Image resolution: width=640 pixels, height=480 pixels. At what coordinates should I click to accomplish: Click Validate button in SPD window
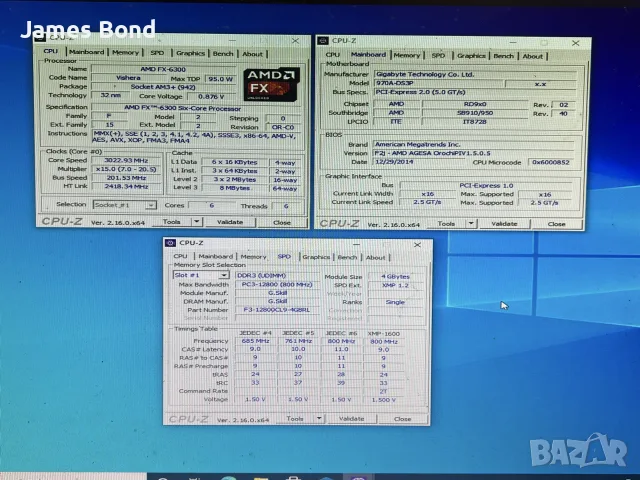[x=351, y=419]
